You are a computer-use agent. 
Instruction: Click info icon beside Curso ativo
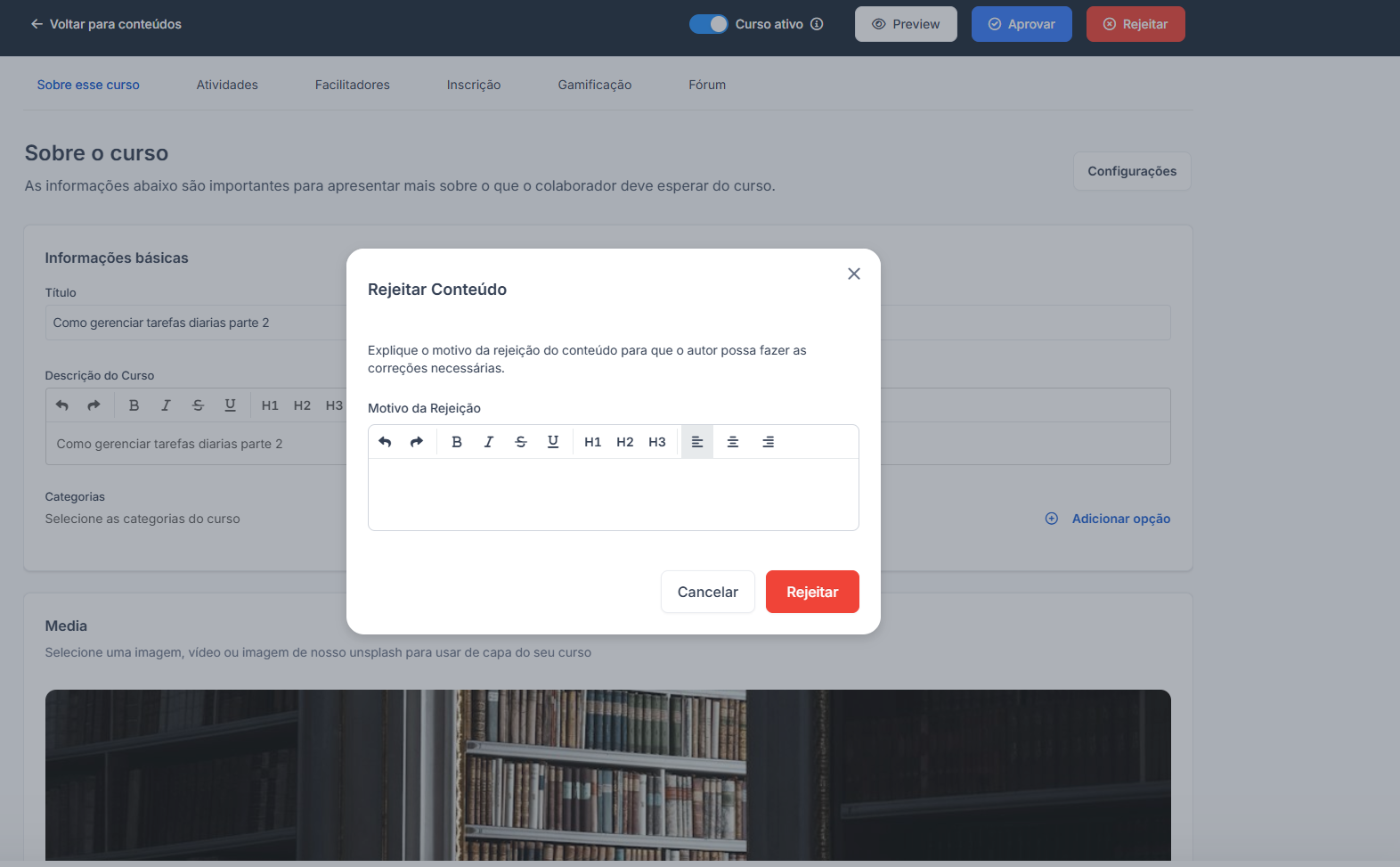click(817, 24)
